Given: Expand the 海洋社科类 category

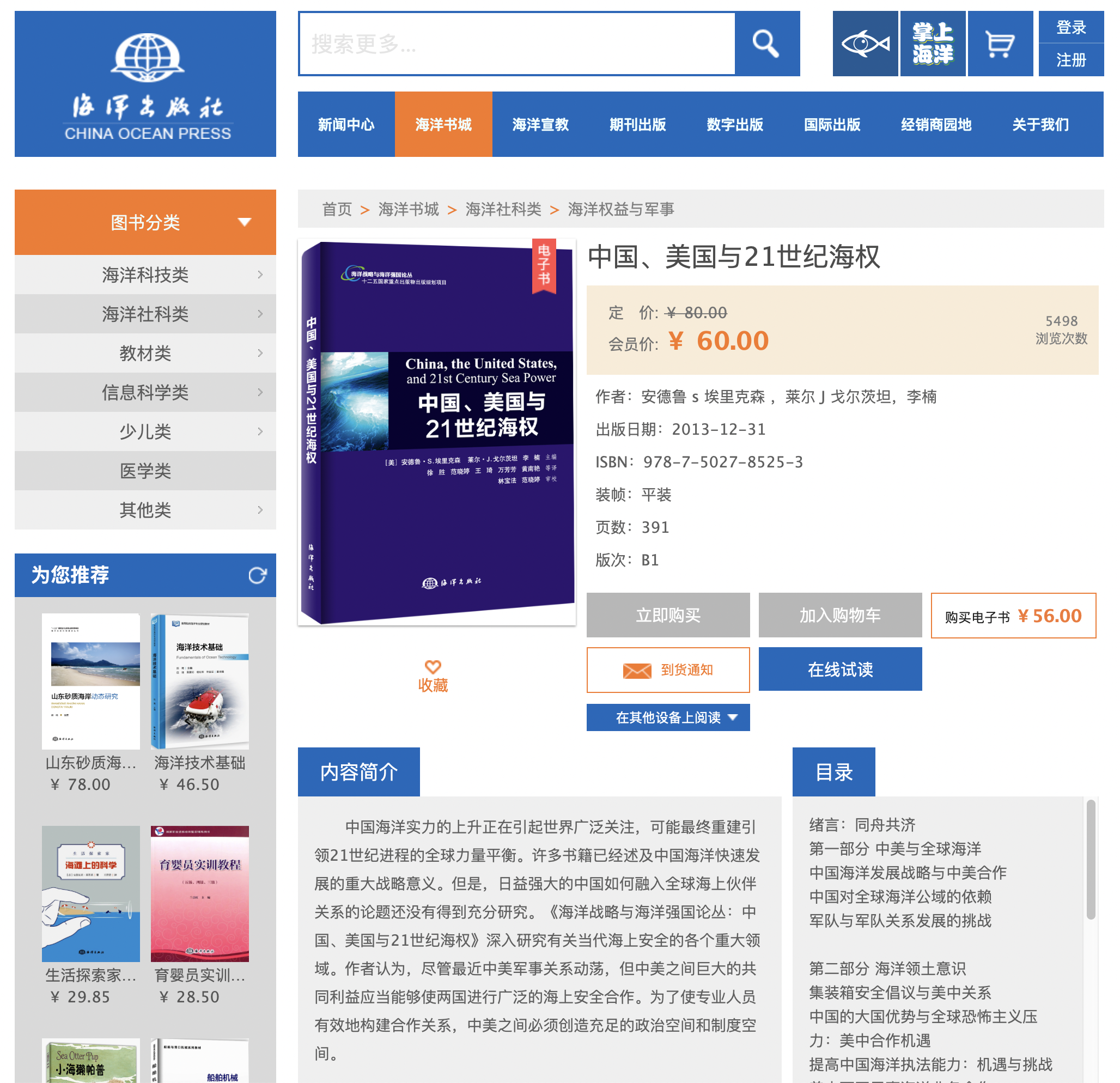Looking at the screenshot, I should tap(145, 314).
